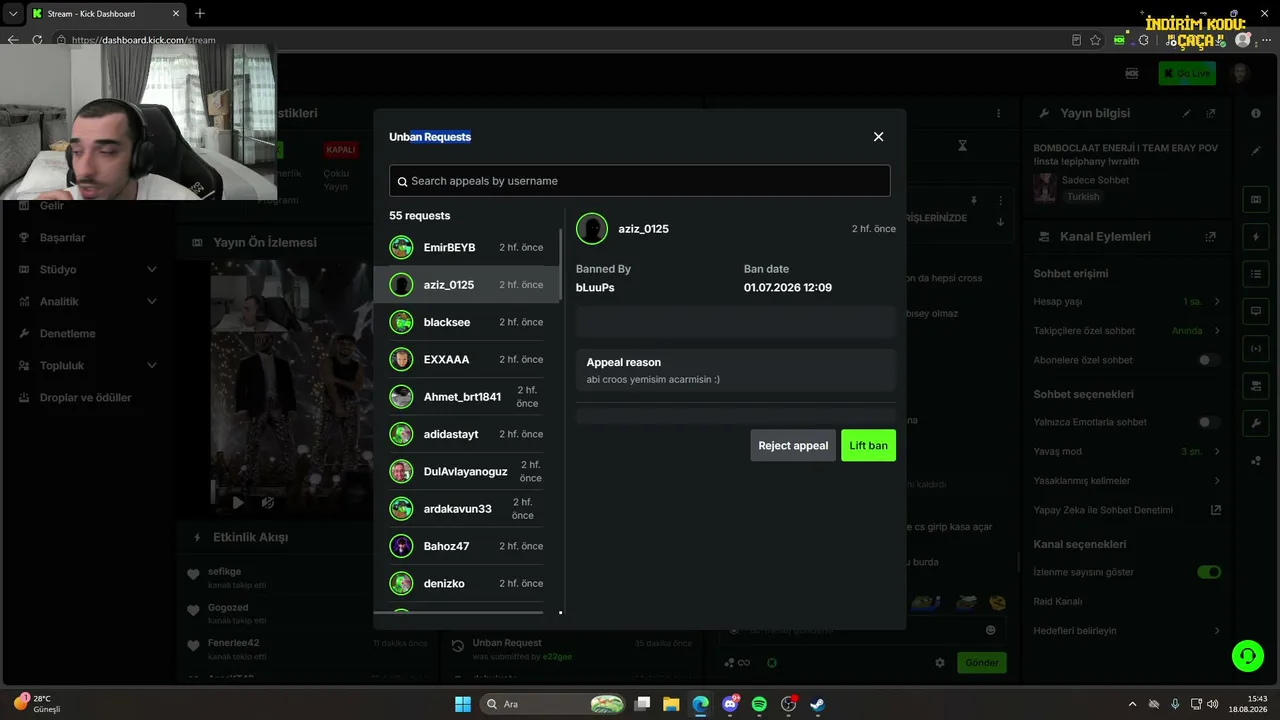The image size is (1280, 720).
Task: Click the chat bubble rail icon
Action: (1256, 311)
